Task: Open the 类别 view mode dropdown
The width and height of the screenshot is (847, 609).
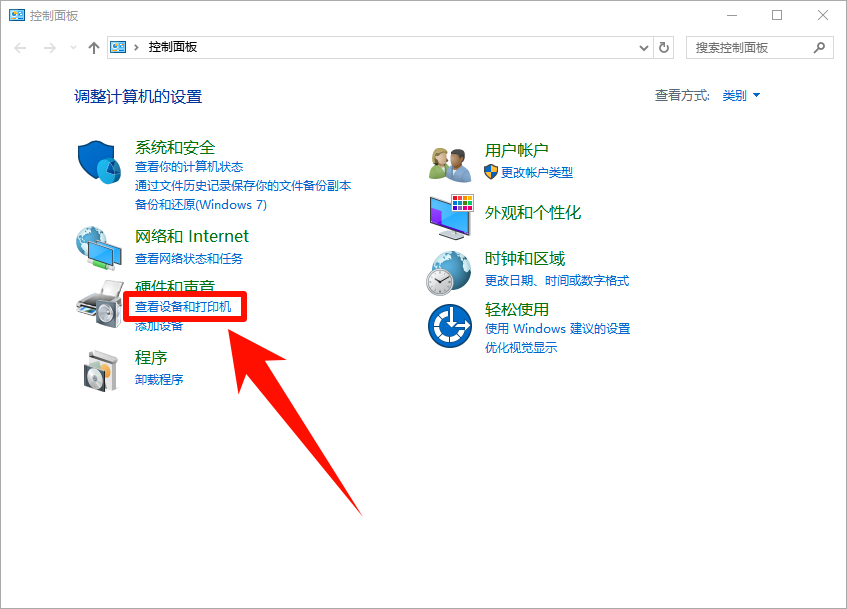Action: click(x=737, y=95)
